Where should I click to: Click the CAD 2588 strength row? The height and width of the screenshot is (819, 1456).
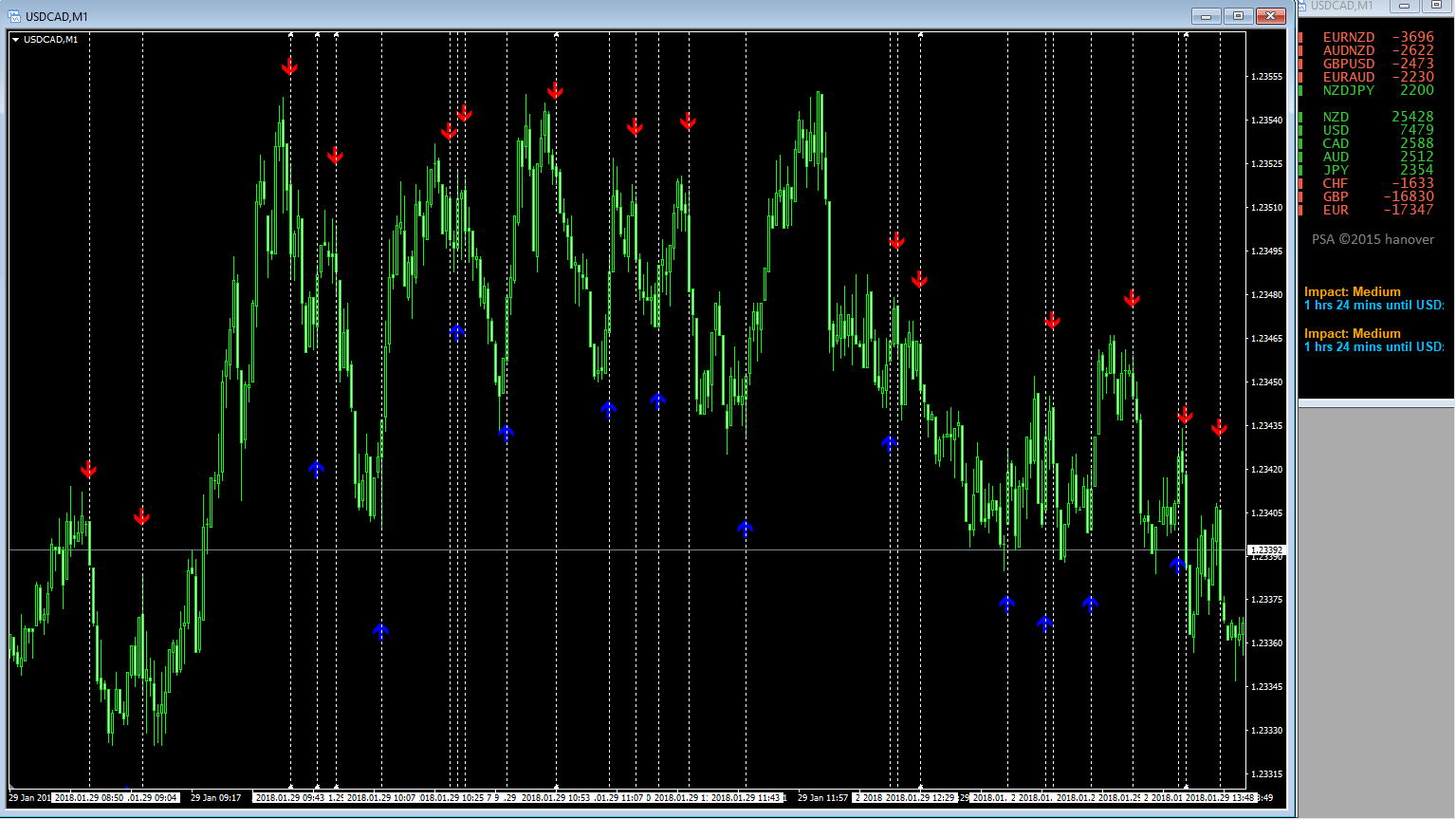coord(1367,143)
